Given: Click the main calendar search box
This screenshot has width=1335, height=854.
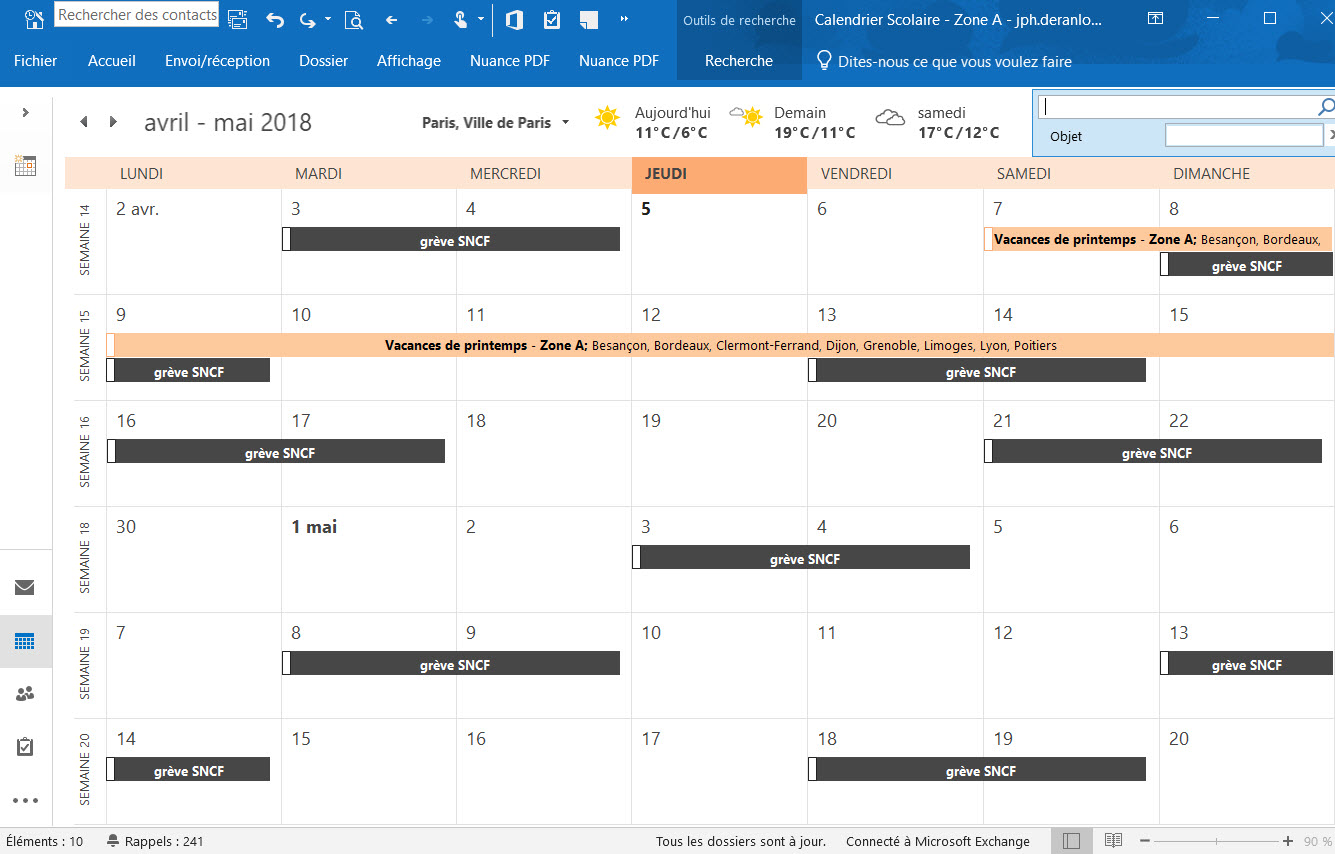Looking at the screenshot, I should [1177, 106].
